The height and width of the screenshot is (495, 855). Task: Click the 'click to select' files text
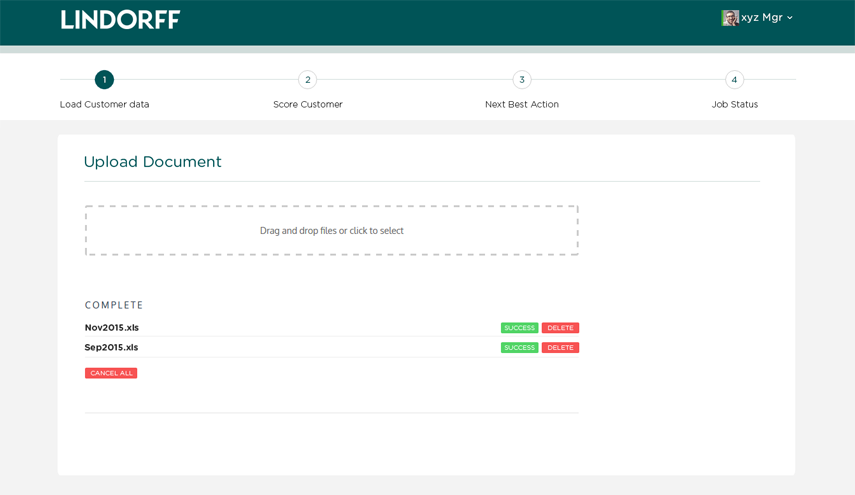377,231
